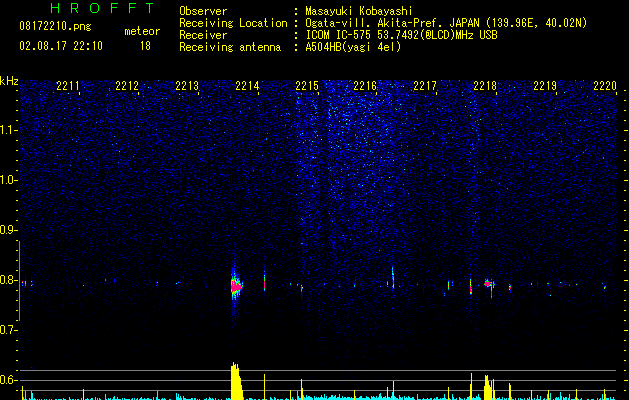Click the magenta meteor echo near 2218
Screen dimensions: 629x400
tap(487, 284)
